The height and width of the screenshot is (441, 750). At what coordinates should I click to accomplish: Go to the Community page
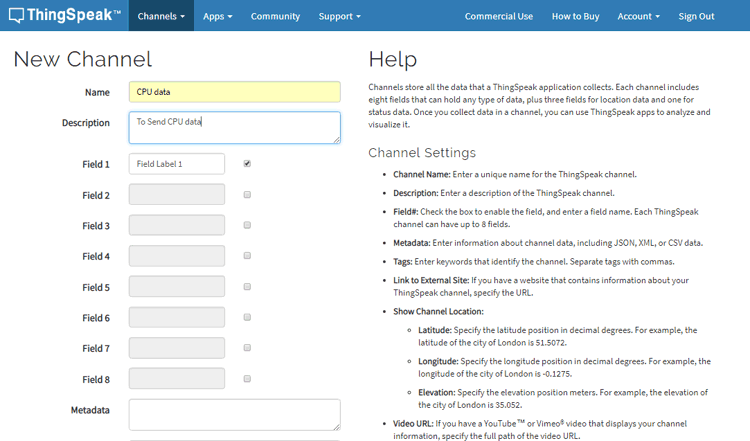(275, 16)
